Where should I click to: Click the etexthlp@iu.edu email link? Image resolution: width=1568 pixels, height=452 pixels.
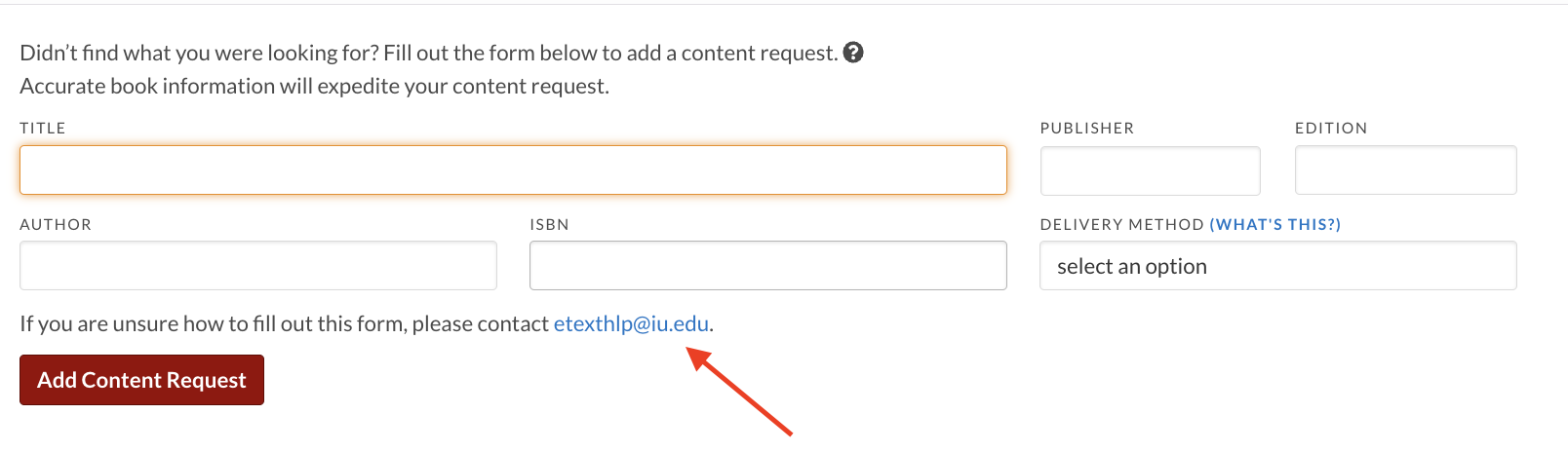pos(631,323)
